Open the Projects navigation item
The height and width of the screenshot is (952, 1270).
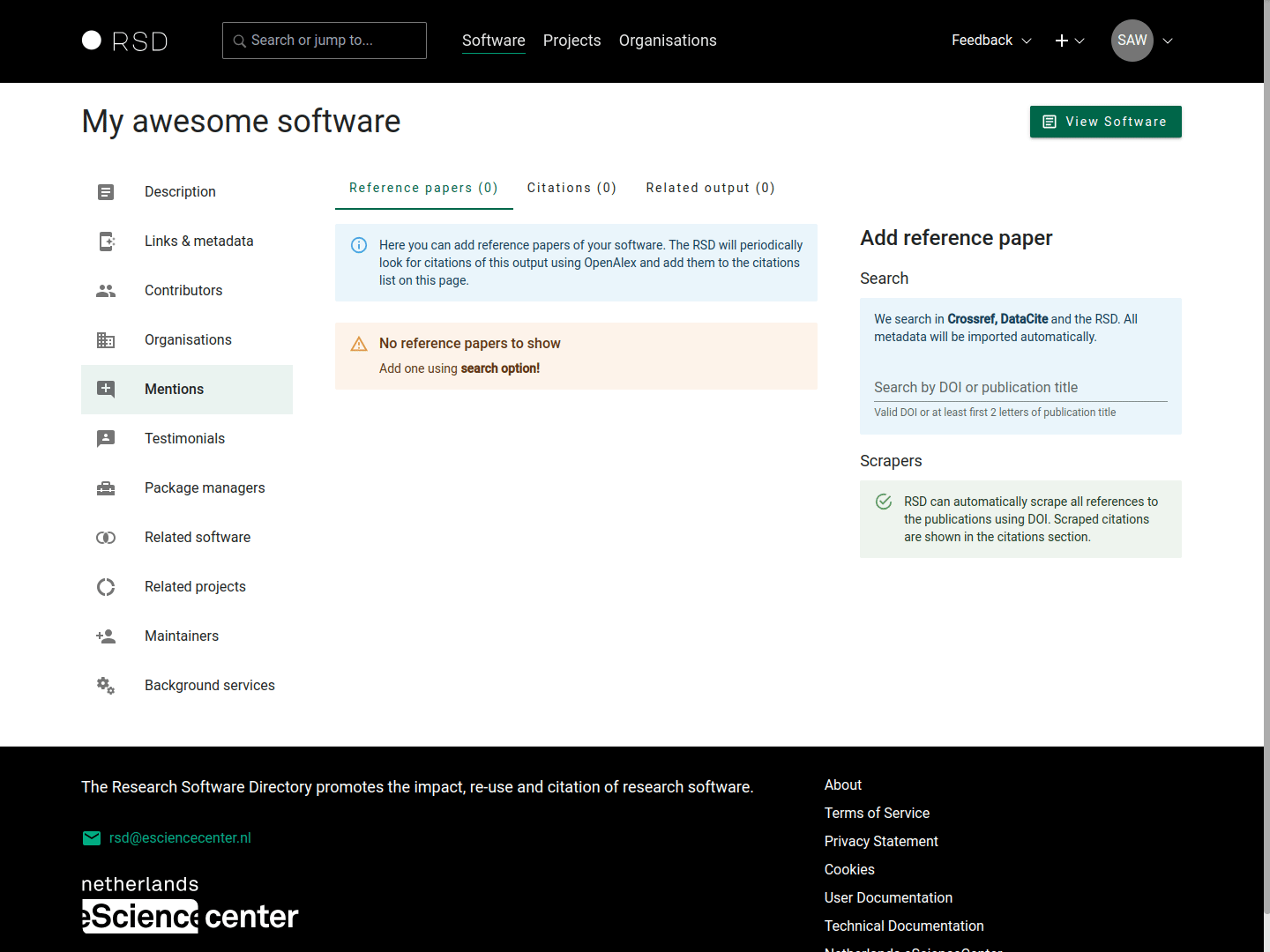571,41
